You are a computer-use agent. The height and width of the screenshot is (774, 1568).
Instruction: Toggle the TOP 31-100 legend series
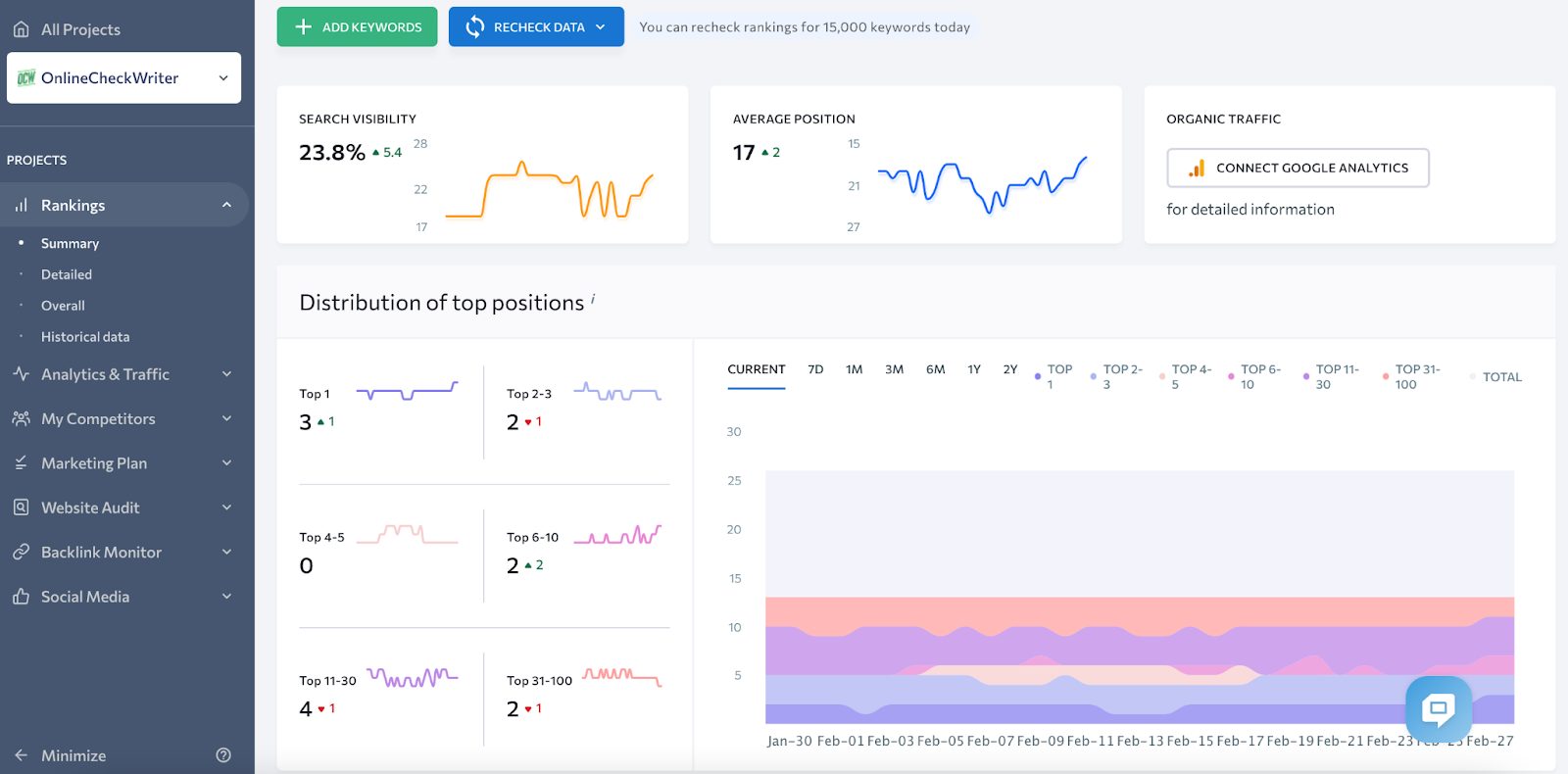point(1412,377)
